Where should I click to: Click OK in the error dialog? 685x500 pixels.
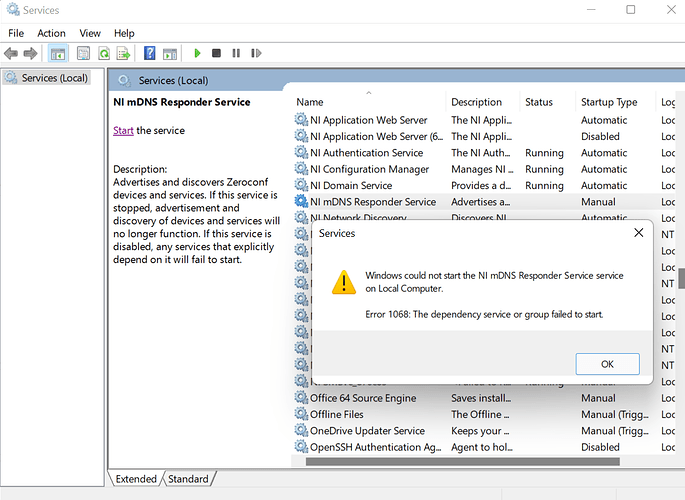coord(607,364)
